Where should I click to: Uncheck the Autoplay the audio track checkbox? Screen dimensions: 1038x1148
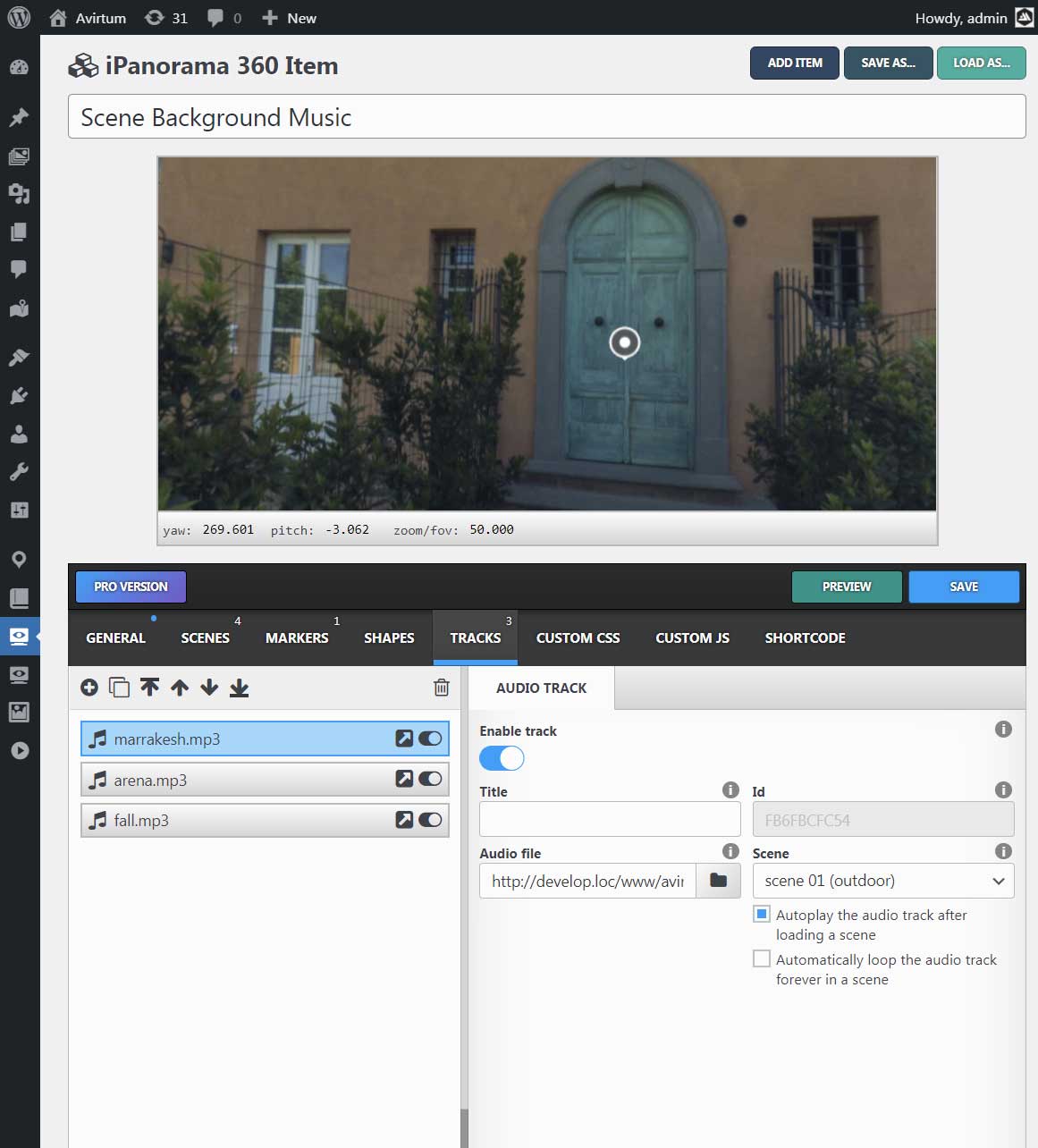coord(762,914)
